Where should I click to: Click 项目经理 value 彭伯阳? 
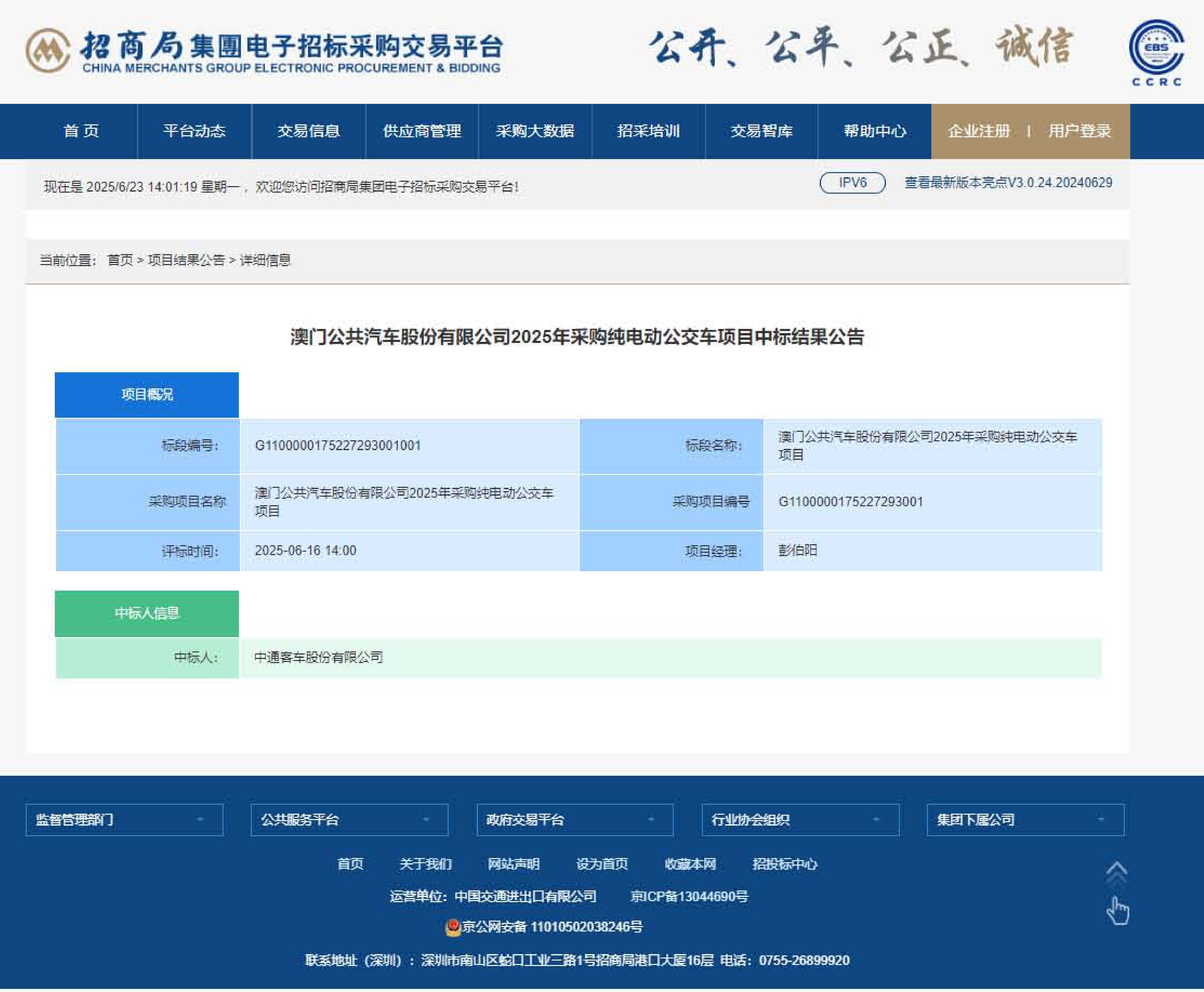(x=798, y=551)
